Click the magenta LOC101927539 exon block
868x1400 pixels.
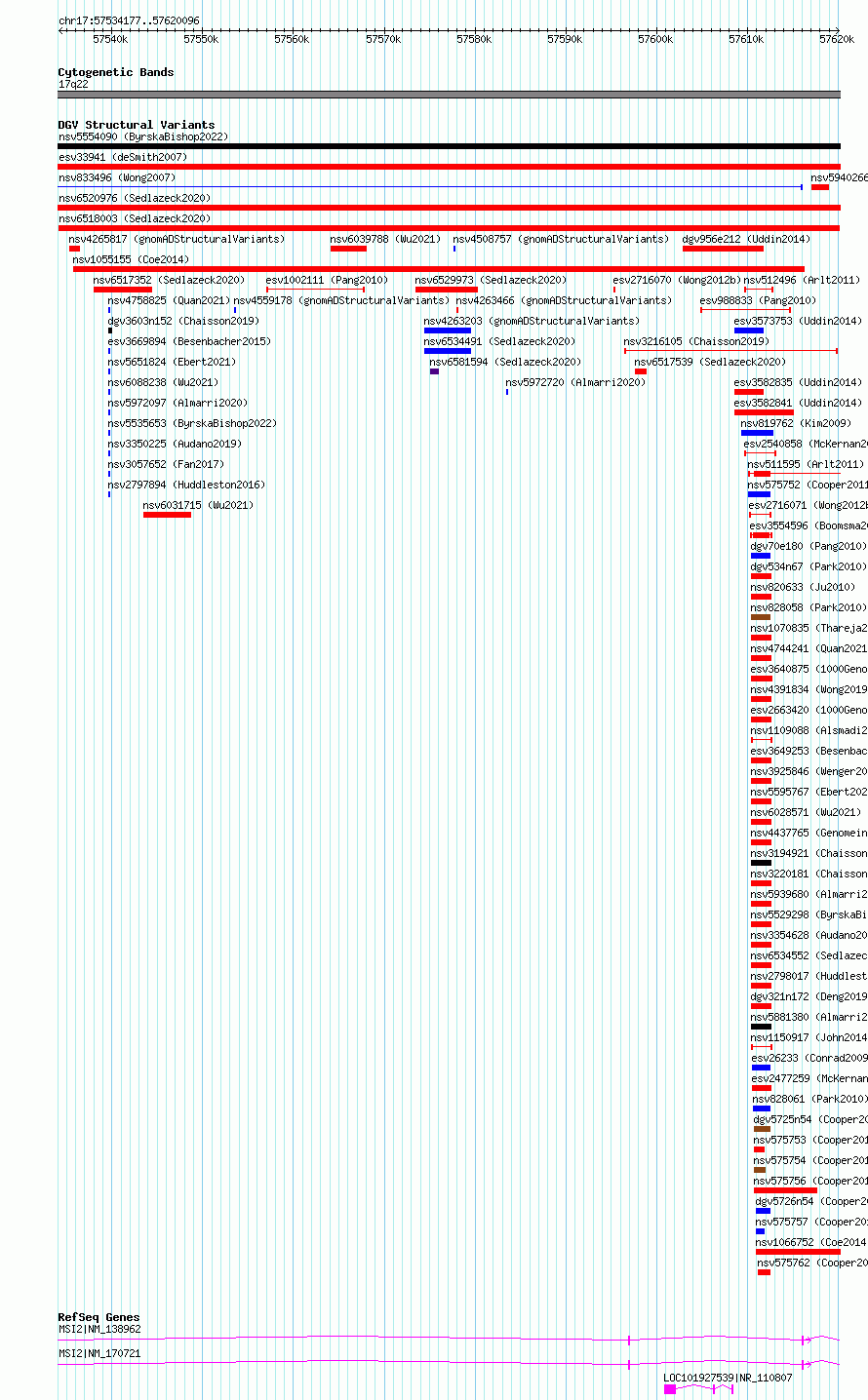[x=670, y=1389]
